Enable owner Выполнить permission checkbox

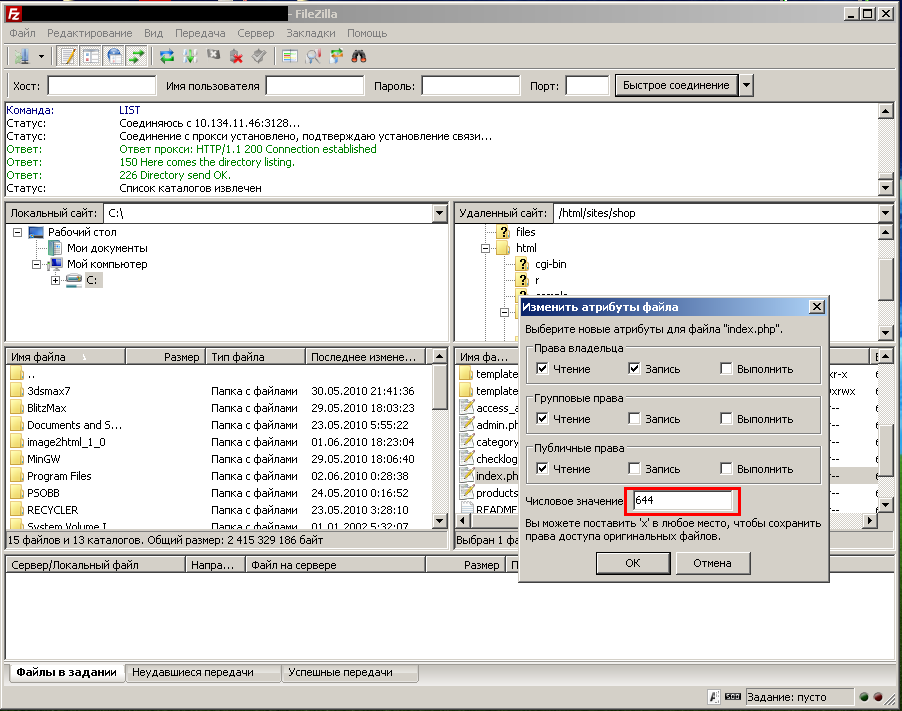[x=726, y=369]
